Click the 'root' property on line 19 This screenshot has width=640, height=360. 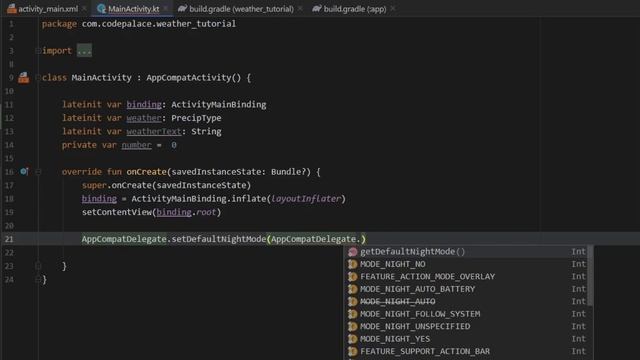[x=206, y=212]
